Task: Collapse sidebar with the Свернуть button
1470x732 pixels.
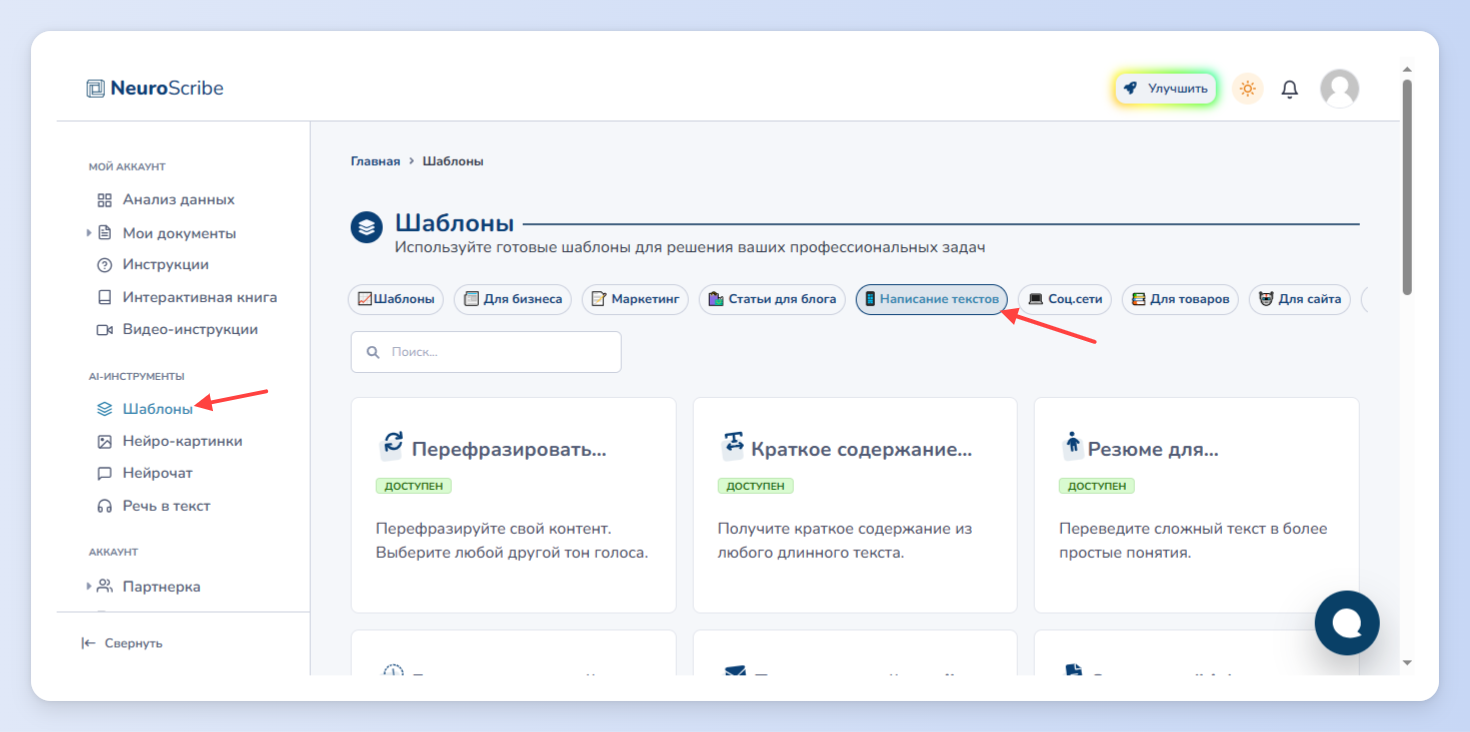Action: pyautogui.click(x=122, y=643)
